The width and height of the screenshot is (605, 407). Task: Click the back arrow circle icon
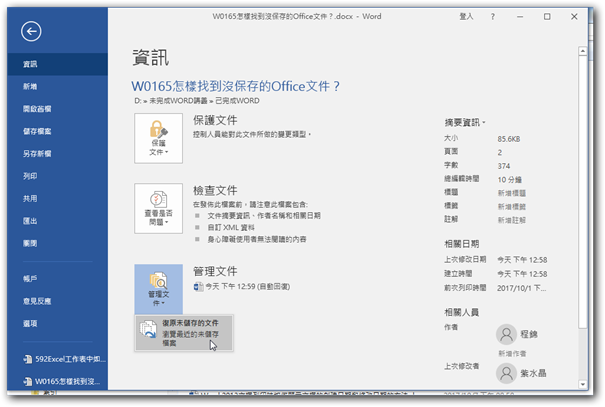coord(31,31)
